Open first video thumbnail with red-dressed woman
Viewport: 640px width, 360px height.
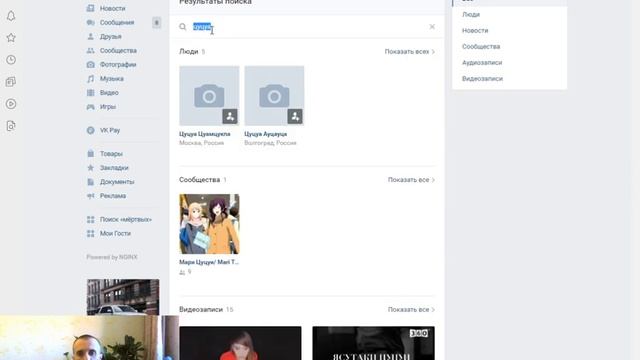pos(240,343)
